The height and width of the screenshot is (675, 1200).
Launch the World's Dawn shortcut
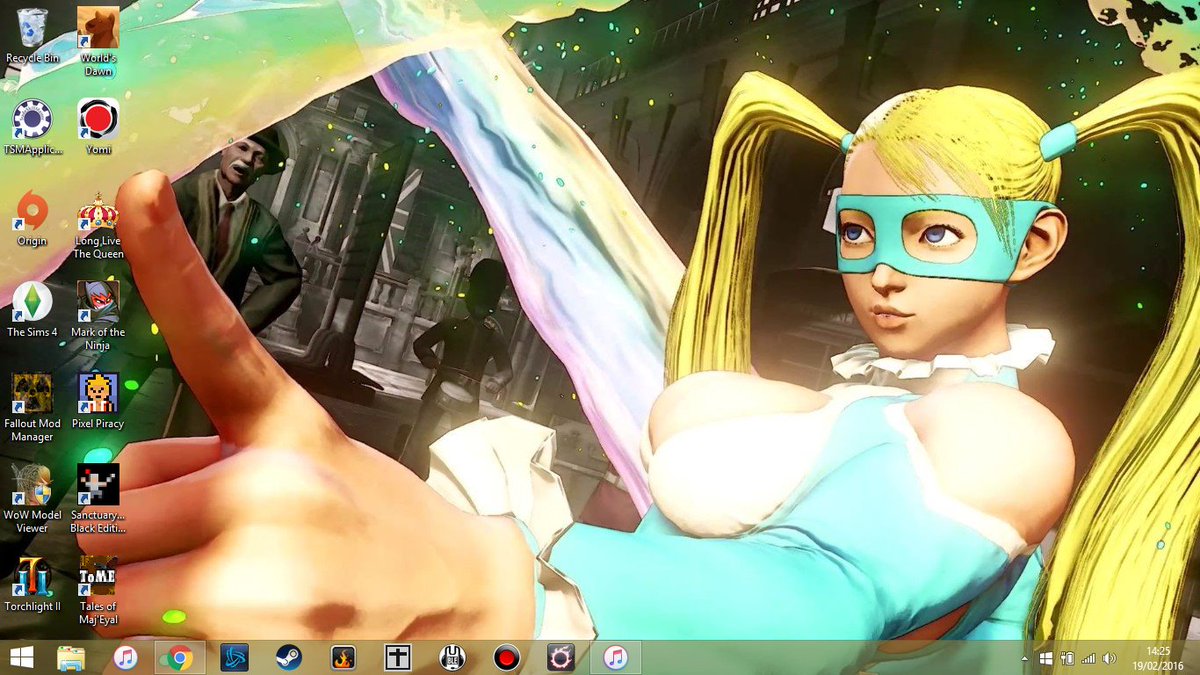98,42
